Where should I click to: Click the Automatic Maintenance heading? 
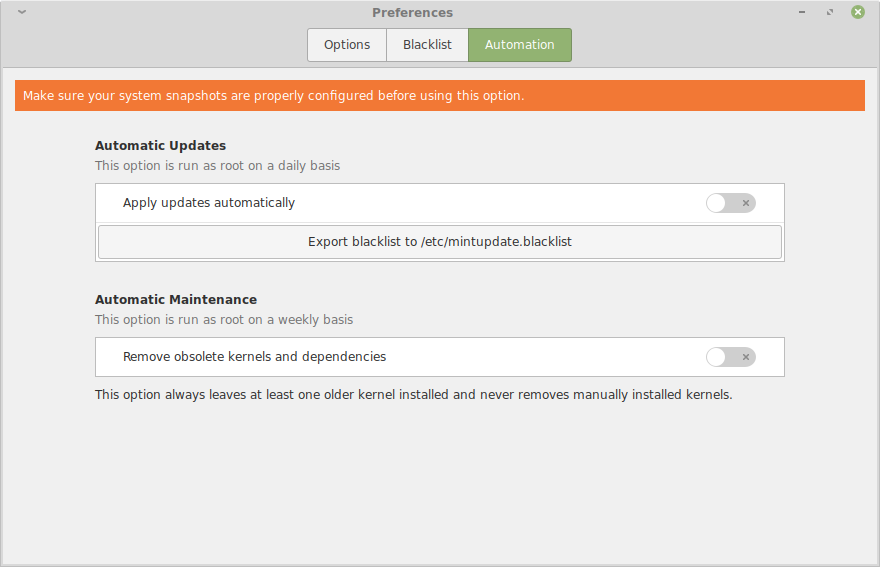coord(176,300)
